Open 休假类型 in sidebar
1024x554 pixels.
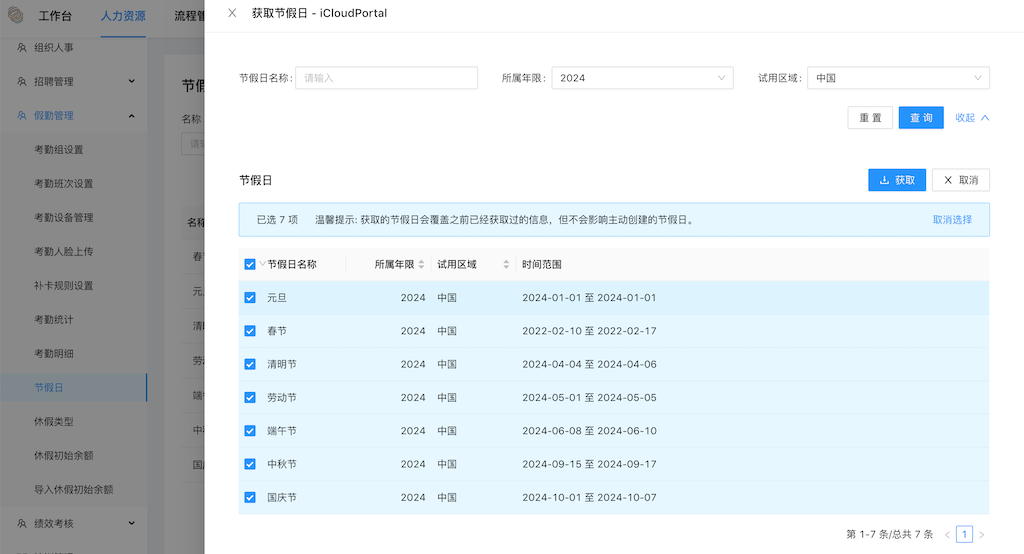click(54, 421)
